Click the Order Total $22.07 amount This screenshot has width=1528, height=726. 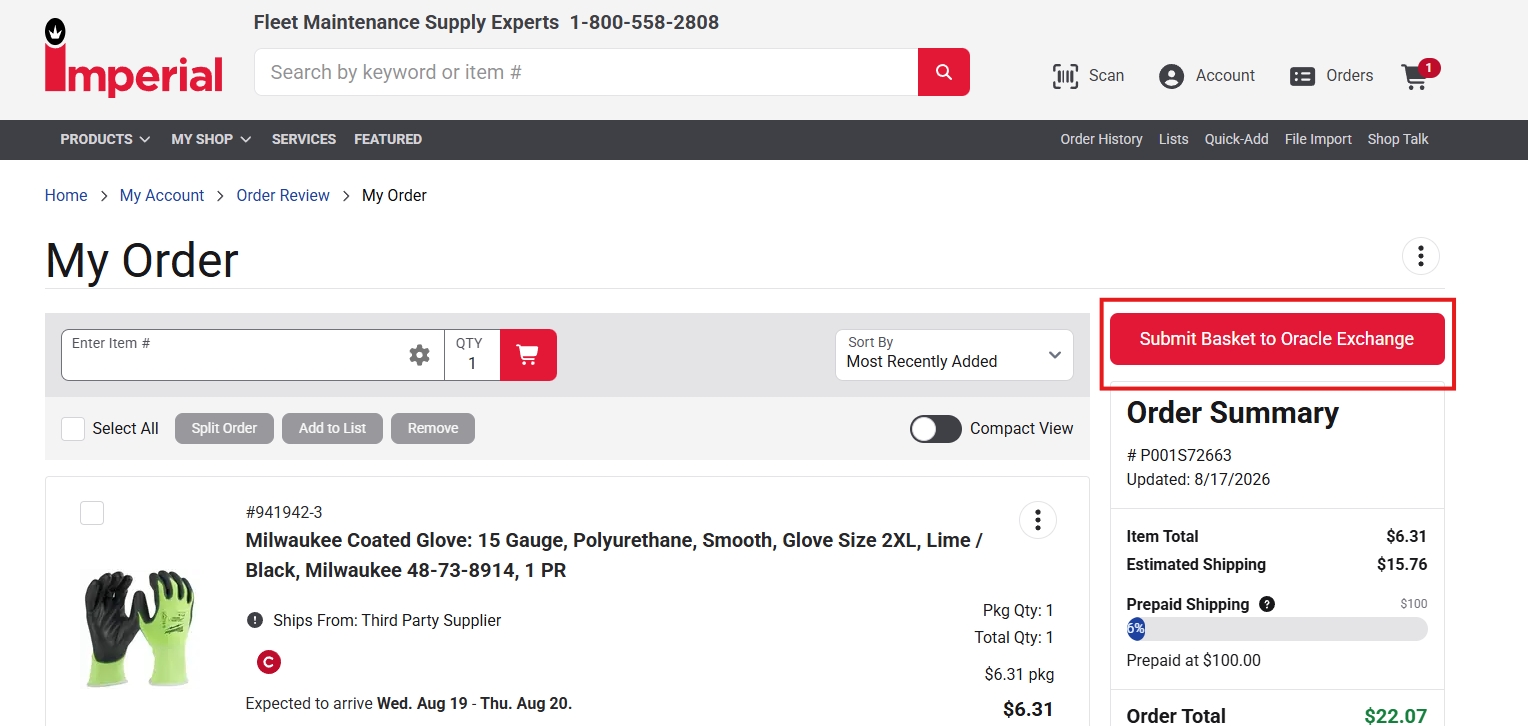(1396, 716)
